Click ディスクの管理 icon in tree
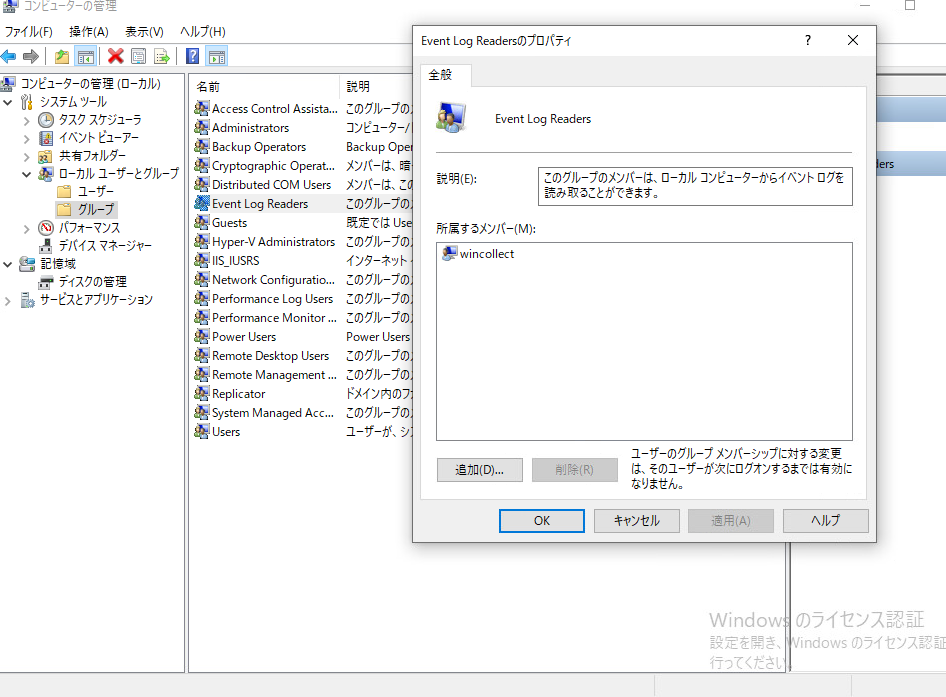The height and width of the screenshot is (697, 946). (46, 282)
